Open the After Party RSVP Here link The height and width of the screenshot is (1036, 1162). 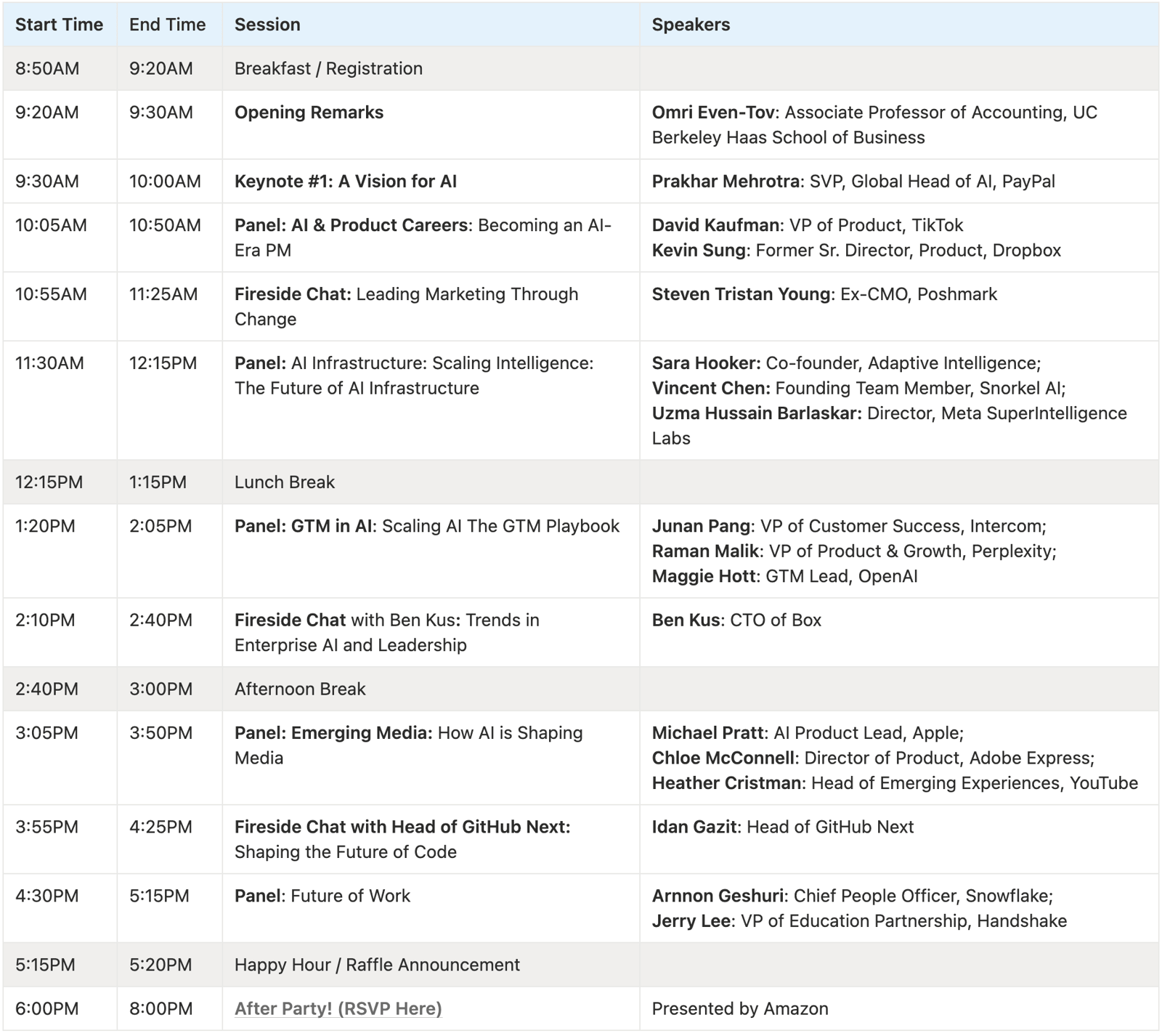(x=338, y=1008)
